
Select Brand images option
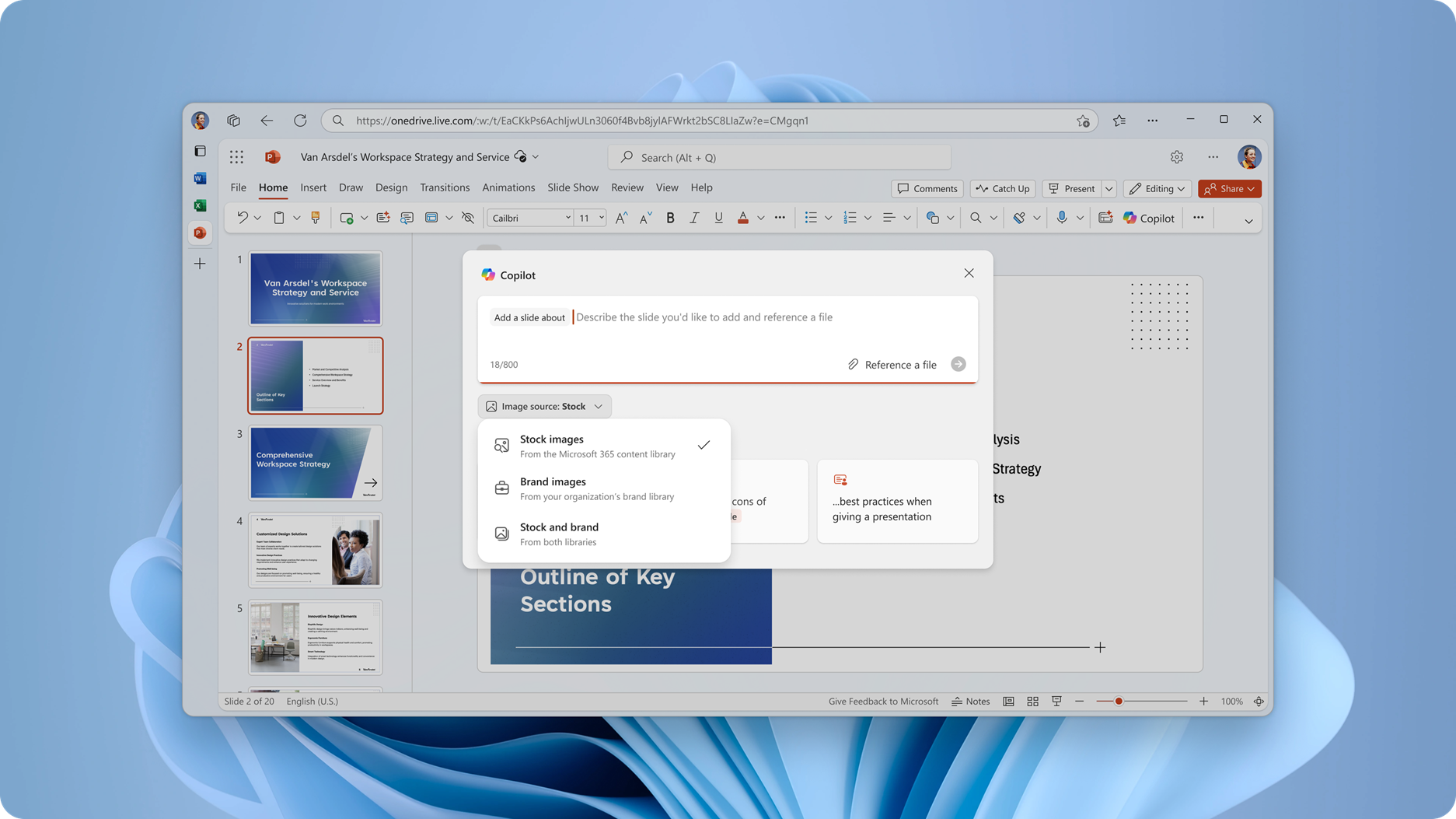pyautogui.click(x=603, y=488)
